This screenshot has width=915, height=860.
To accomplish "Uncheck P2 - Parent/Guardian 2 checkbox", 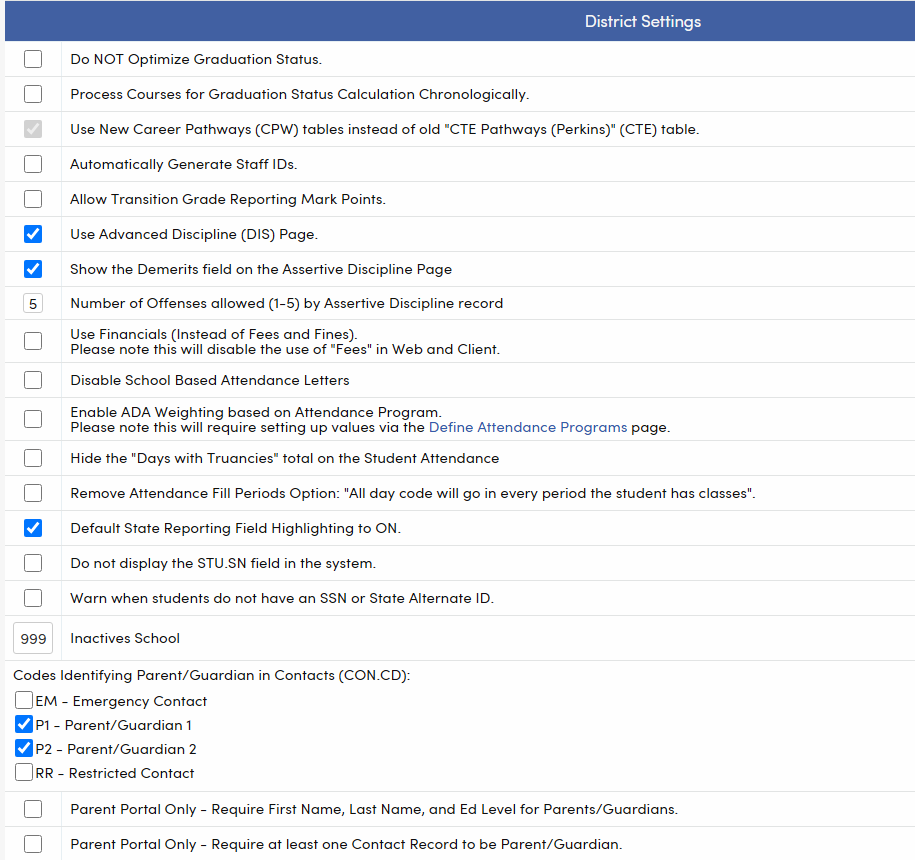I will [x=24, y=748].
